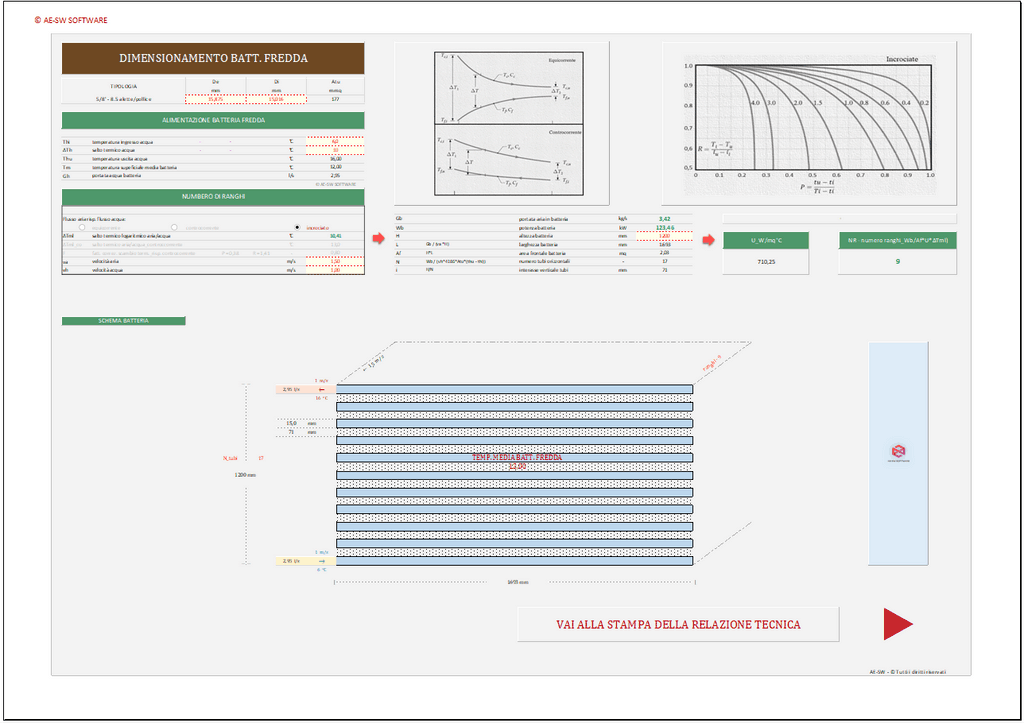Click the velocità aria input cell

(335, 261)
